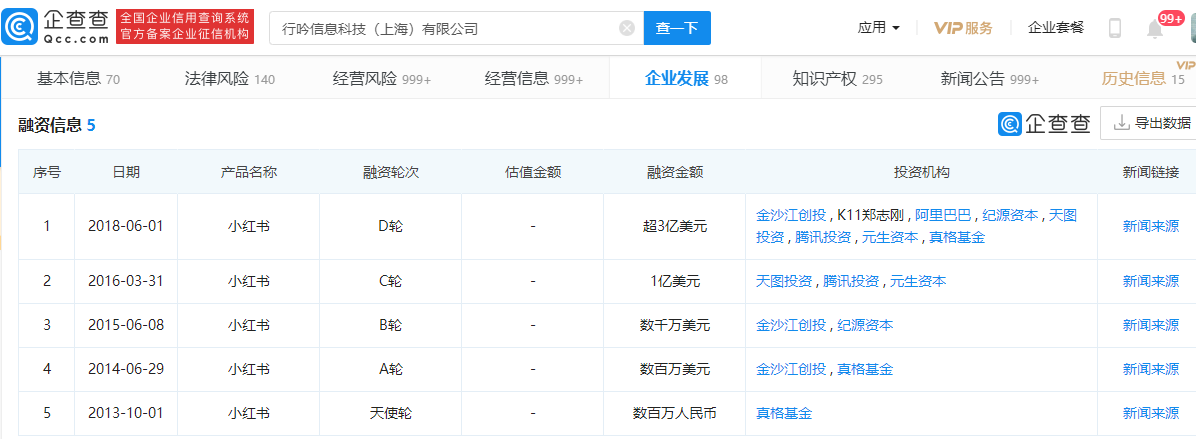Click the 超3亿美元 amount cell
The width and height of the screenshot is (1196, 439).
[674, 226]
